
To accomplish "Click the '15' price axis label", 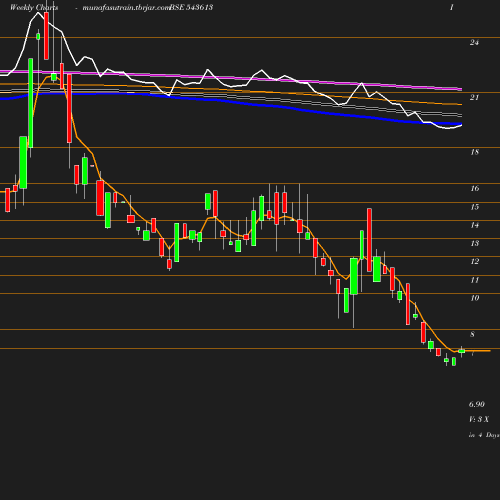I will (475, 207).
